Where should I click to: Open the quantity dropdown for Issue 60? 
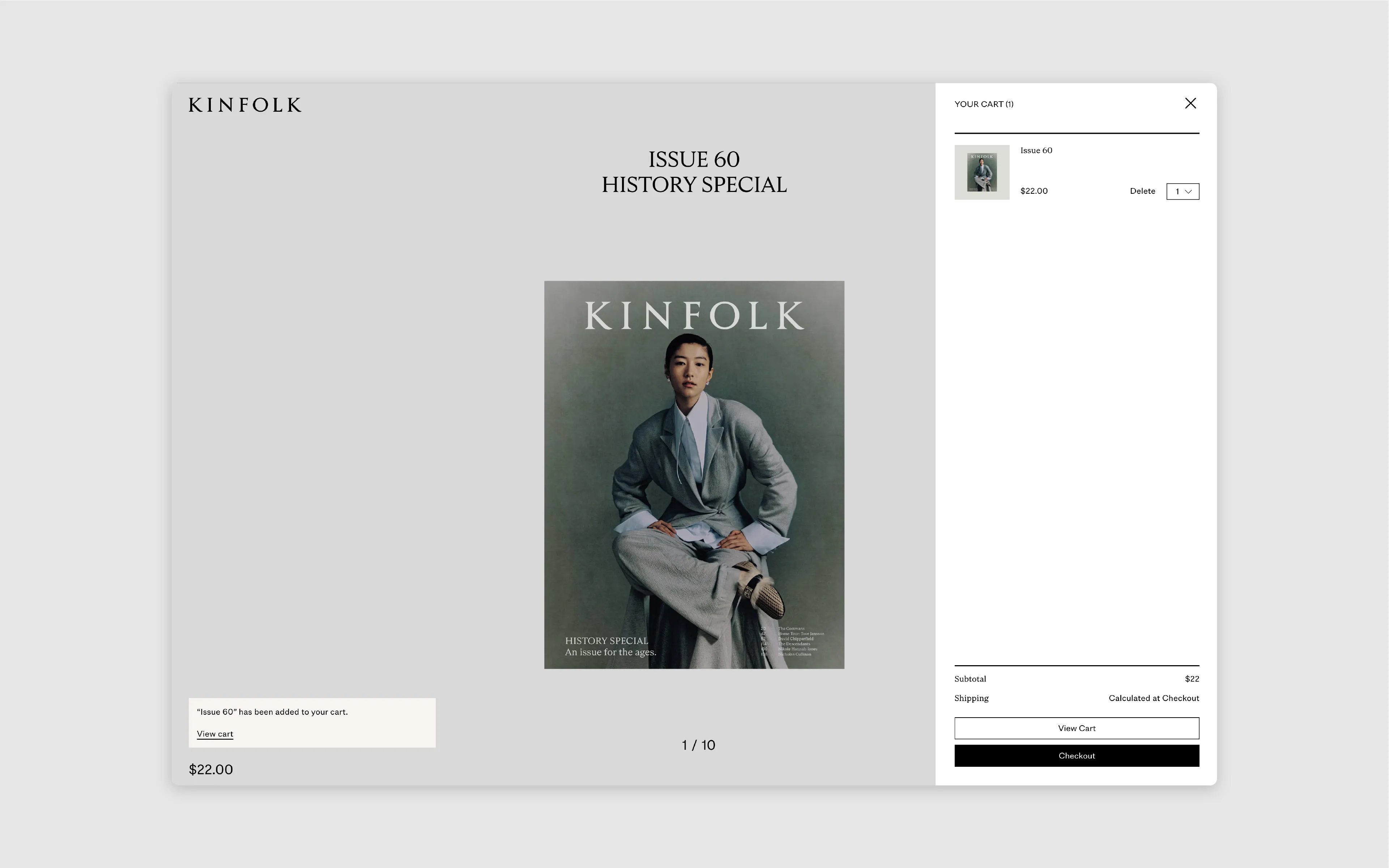pyautogui.click(x=1182, y=191)
